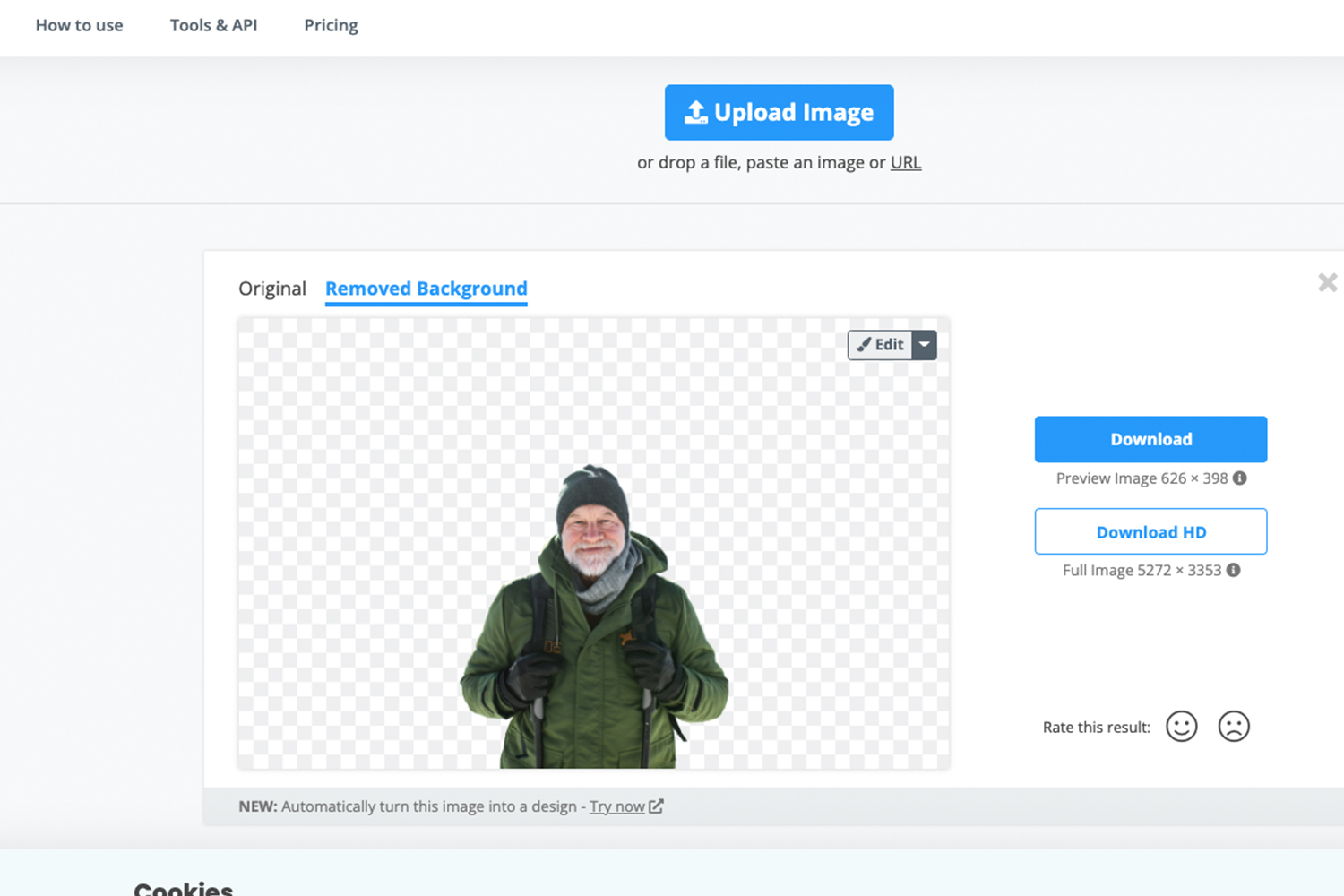
Task: Click the Download HD button
Action: (1150, 530)
